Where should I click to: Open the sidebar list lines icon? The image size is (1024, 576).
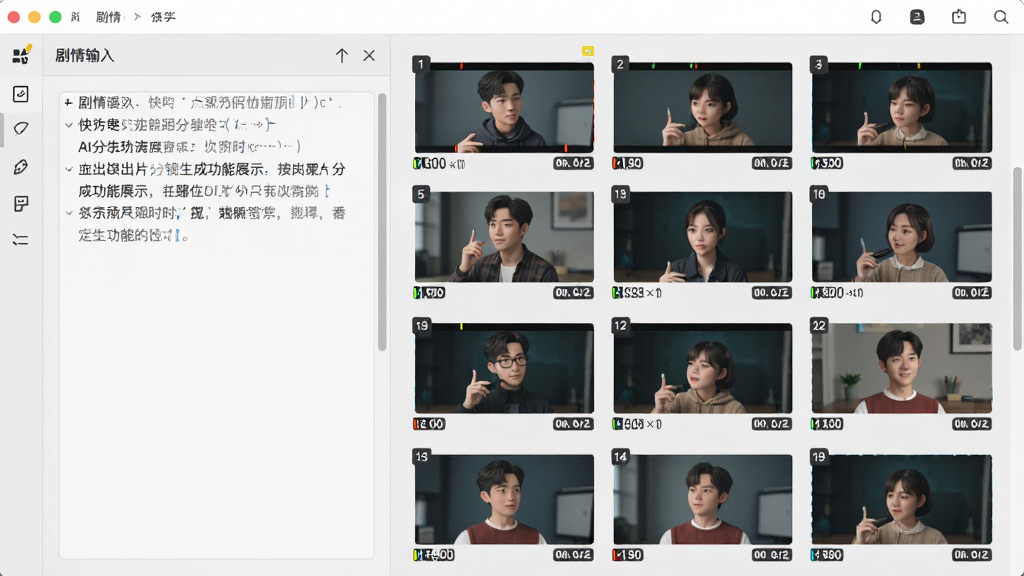click(20, 240)
